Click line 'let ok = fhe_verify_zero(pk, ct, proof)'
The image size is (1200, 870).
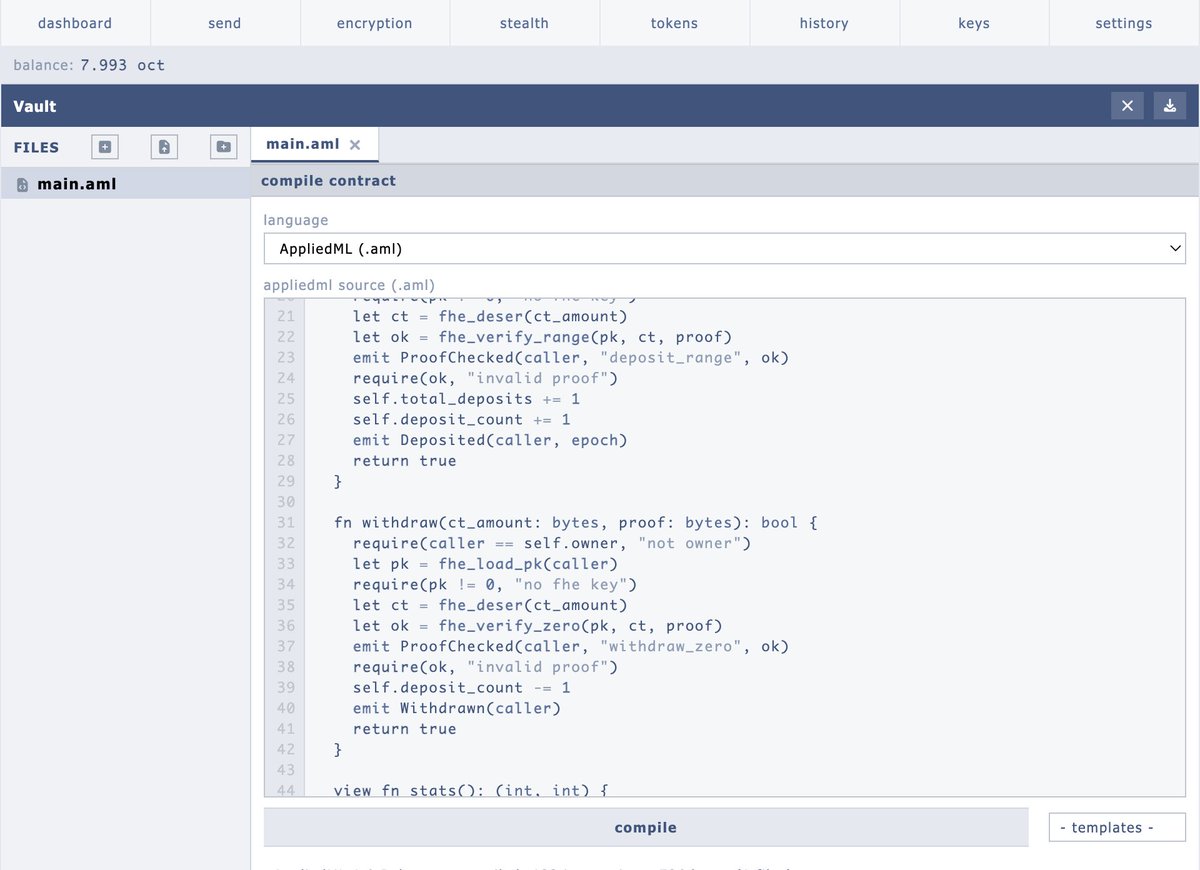coord(538,626)
